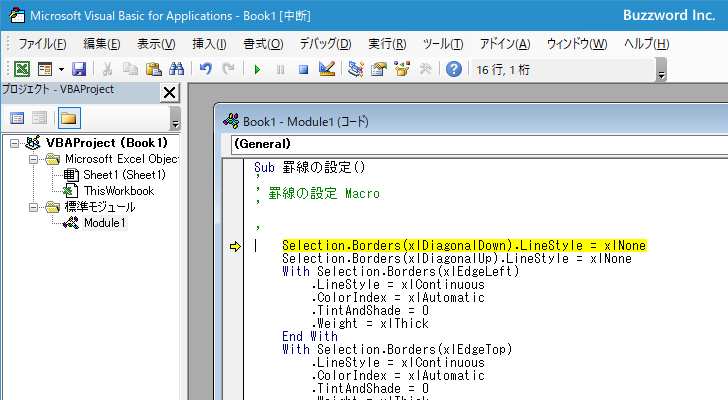Click the xlDiagonalUp code line
Viewport: 728px width, 400px height.
[457, 258]
